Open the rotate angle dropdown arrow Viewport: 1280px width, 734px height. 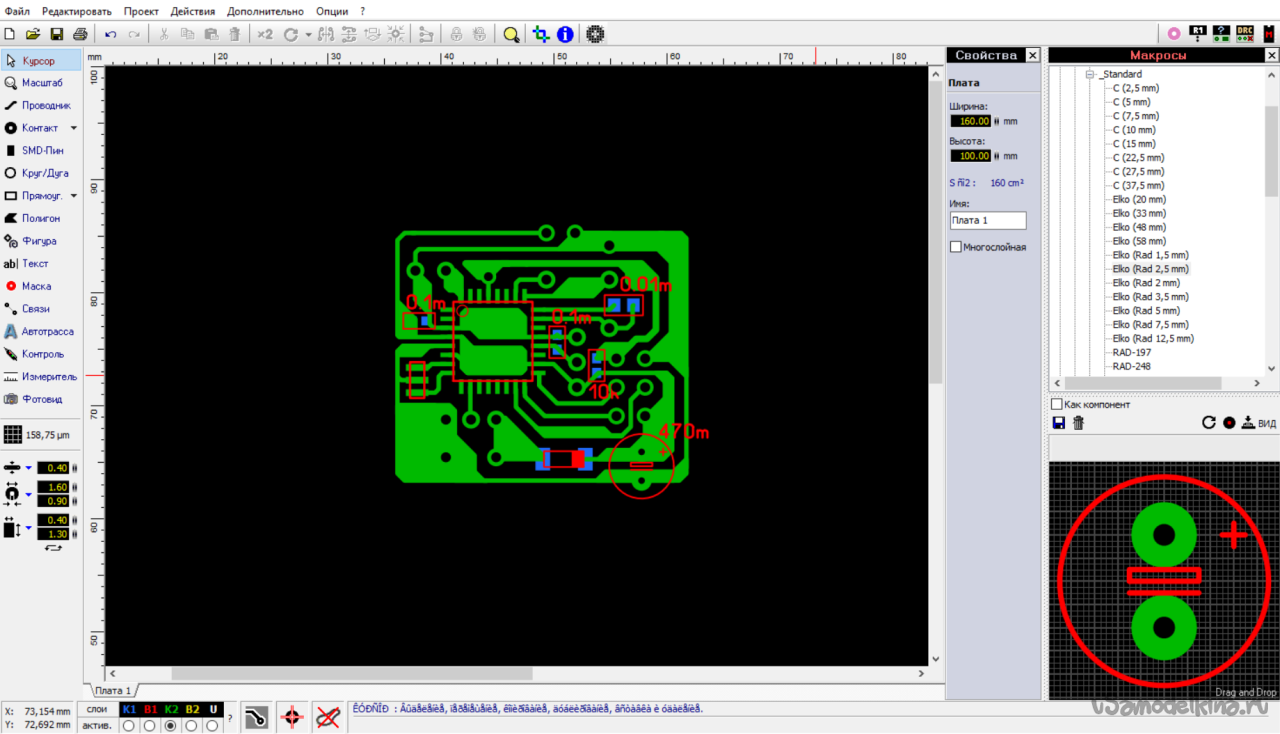(x=308, y=34)
